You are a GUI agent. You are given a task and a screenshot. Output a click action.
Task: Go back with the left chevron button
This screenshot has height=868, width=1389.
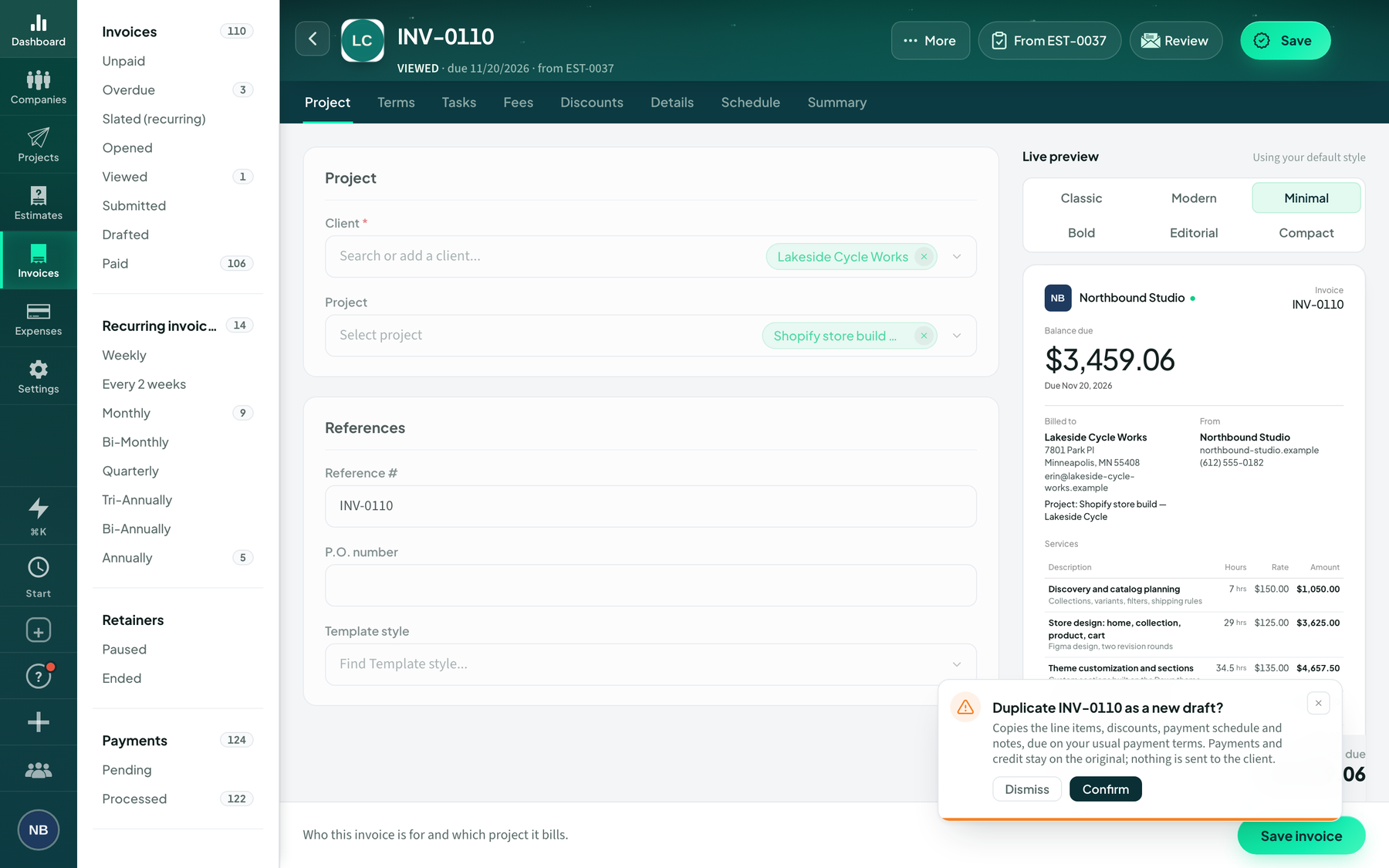[313, 39]
